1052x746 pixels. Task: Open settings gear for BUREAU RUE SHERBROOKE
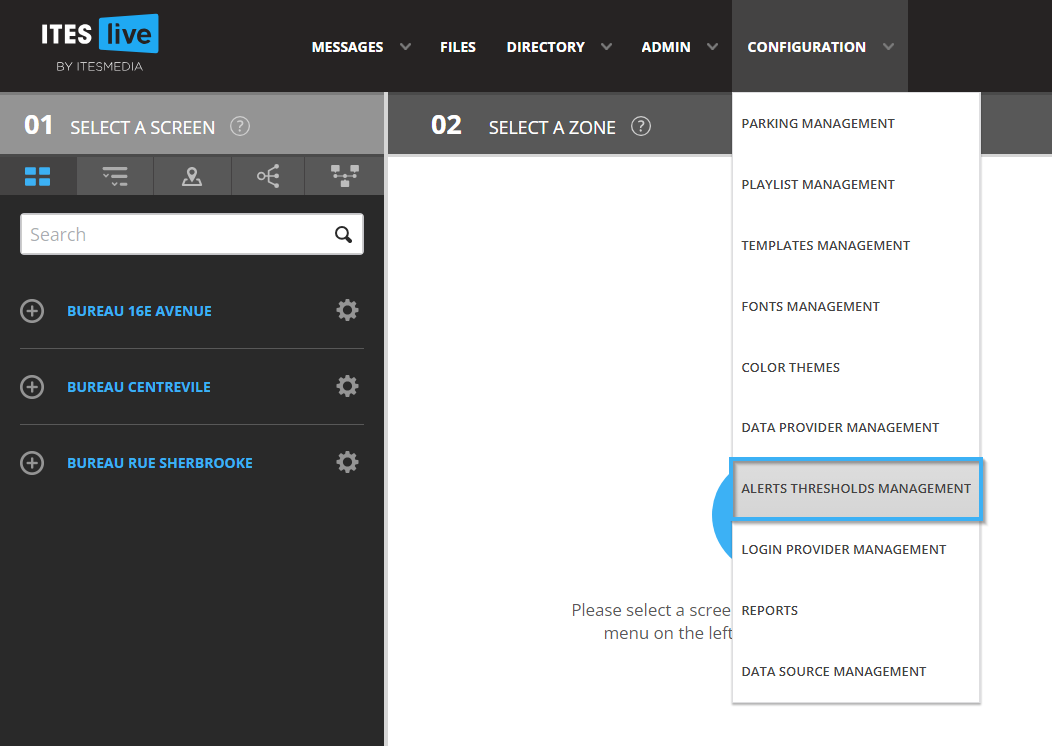347,462
